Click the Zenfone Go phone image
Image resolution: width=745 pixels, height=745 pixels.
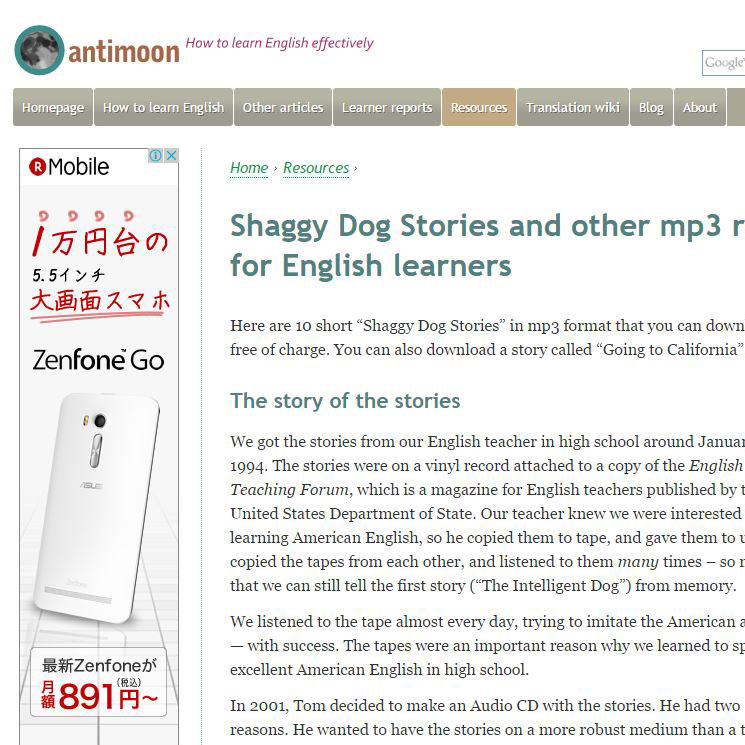(x=96, y=507)
